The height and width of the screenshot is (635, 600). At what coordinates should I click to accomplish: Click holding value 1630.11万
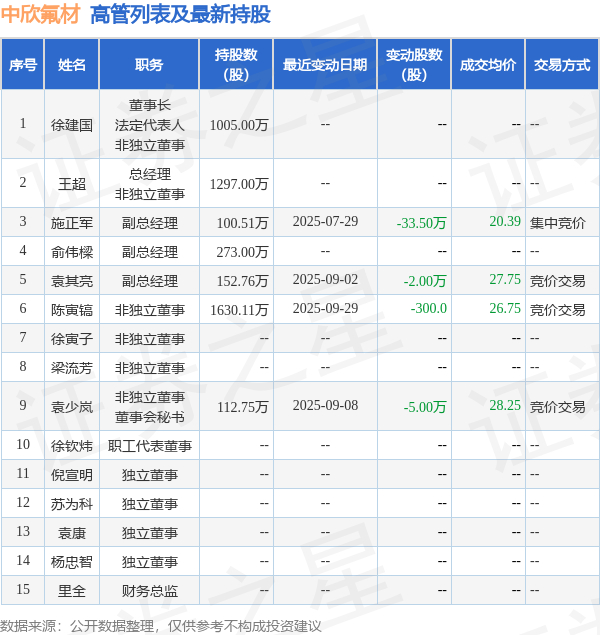tap(239, 310)
